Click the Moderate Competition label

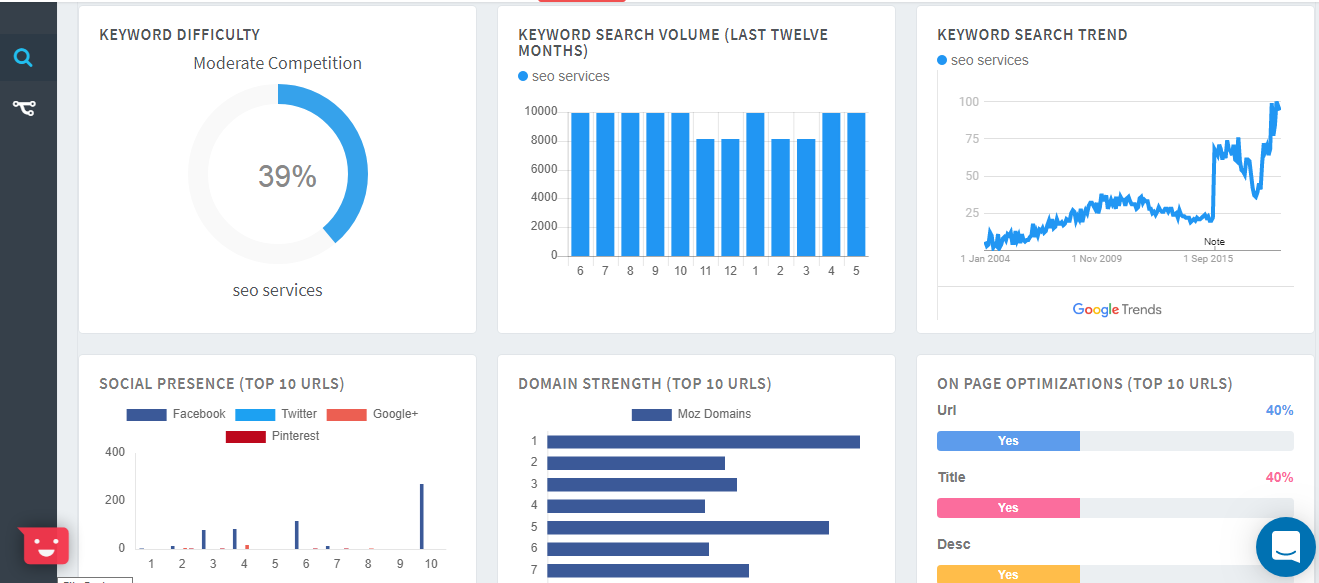coord(278,63)
